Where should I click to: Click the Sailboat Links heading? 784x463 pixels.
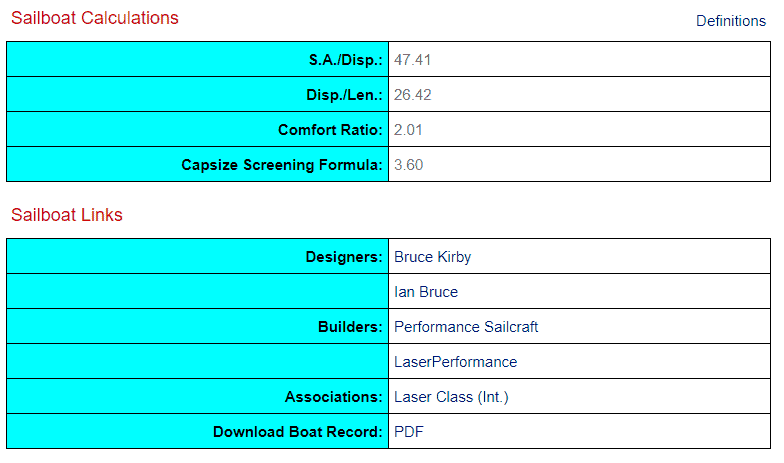pyautogui.click(x=67, y=215)
